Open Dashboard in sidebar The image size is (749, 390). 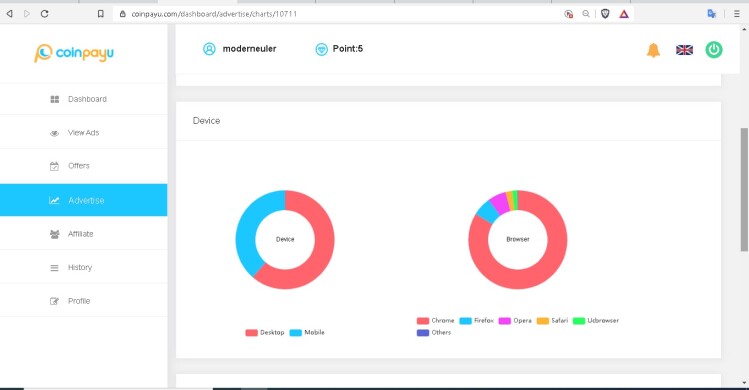[x=84, y=99]
